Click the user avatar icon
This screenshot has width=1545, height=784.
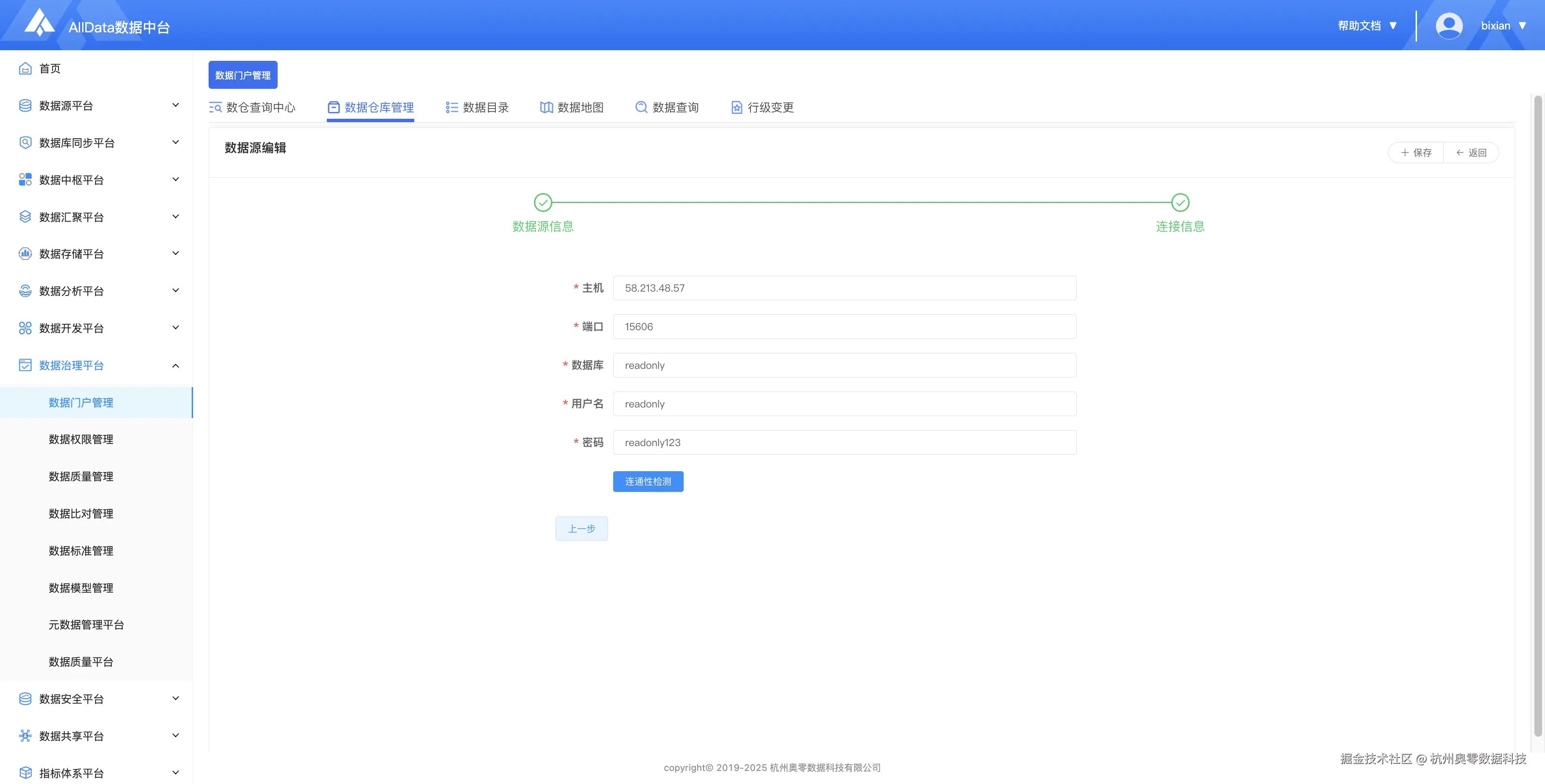coord(1448,26)
